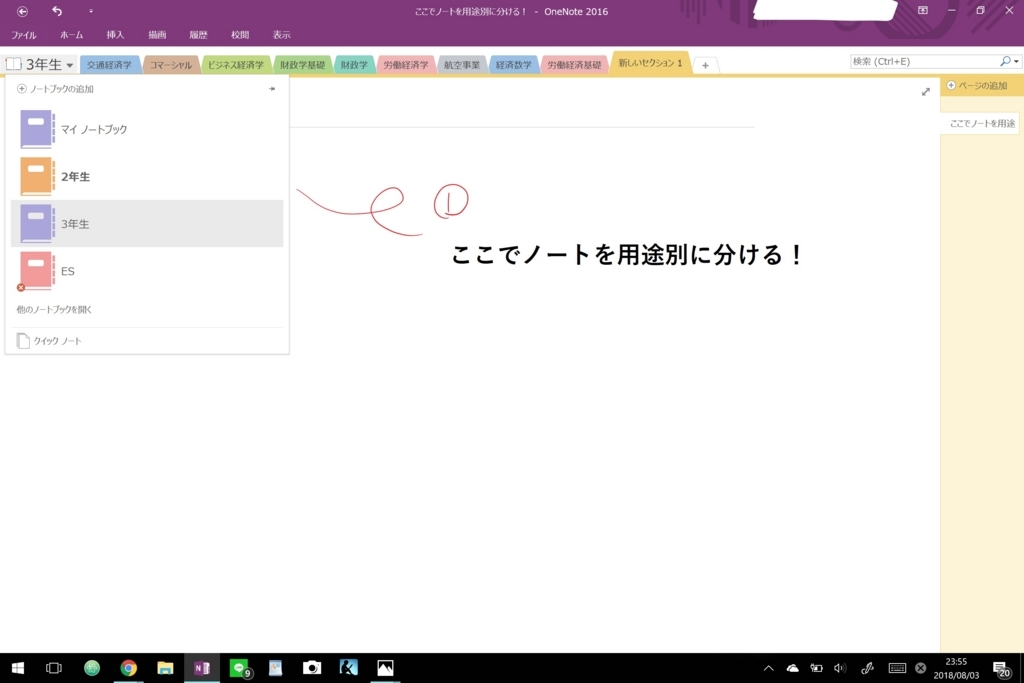The width and height of the screenshot is (1024, 683).
Task: Click the Undo icon in the quick access toolbar
Action: point(57,11)
